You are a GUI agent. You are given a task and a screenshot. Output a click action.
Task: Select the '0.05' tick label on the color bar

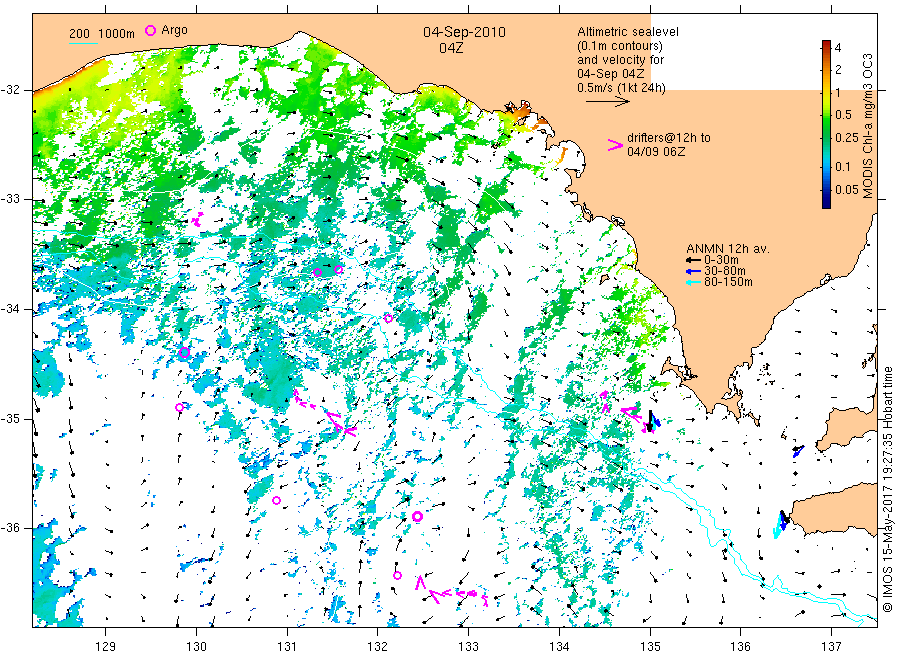coord(847,189)
